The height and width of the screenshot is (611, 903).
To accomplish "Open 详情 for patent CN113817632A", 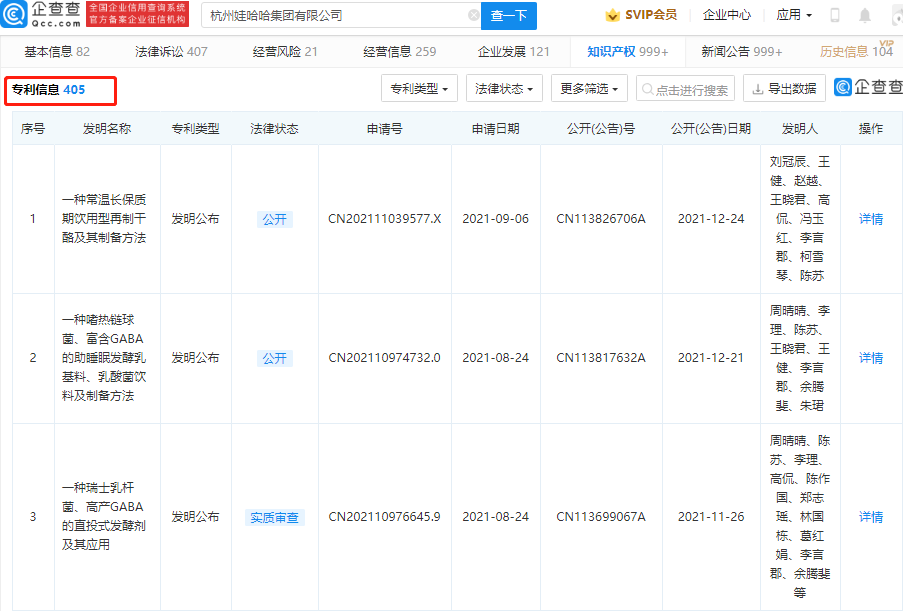I will click(871, 358).
